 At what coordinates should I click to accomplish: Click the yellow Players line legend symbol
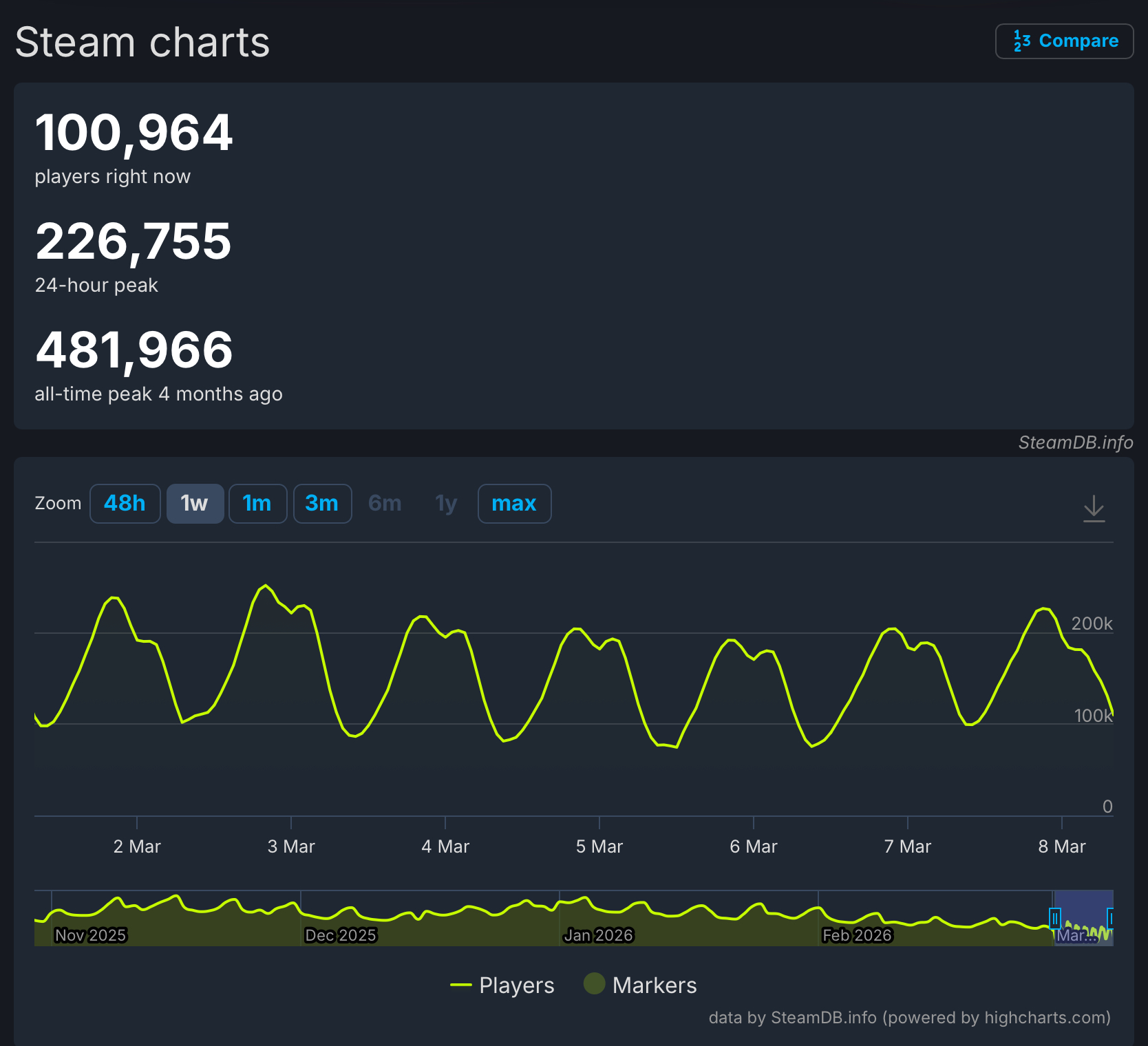(x=460, y=985)
